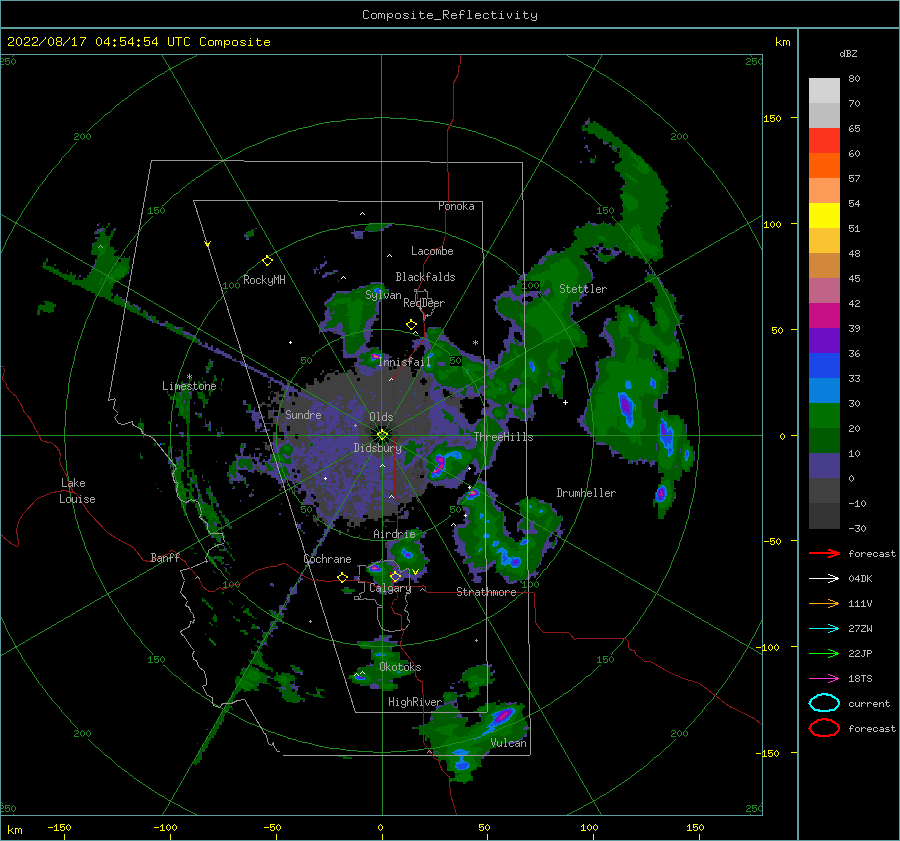
Task: Click the Blackfalds city label
Action: 425,277
